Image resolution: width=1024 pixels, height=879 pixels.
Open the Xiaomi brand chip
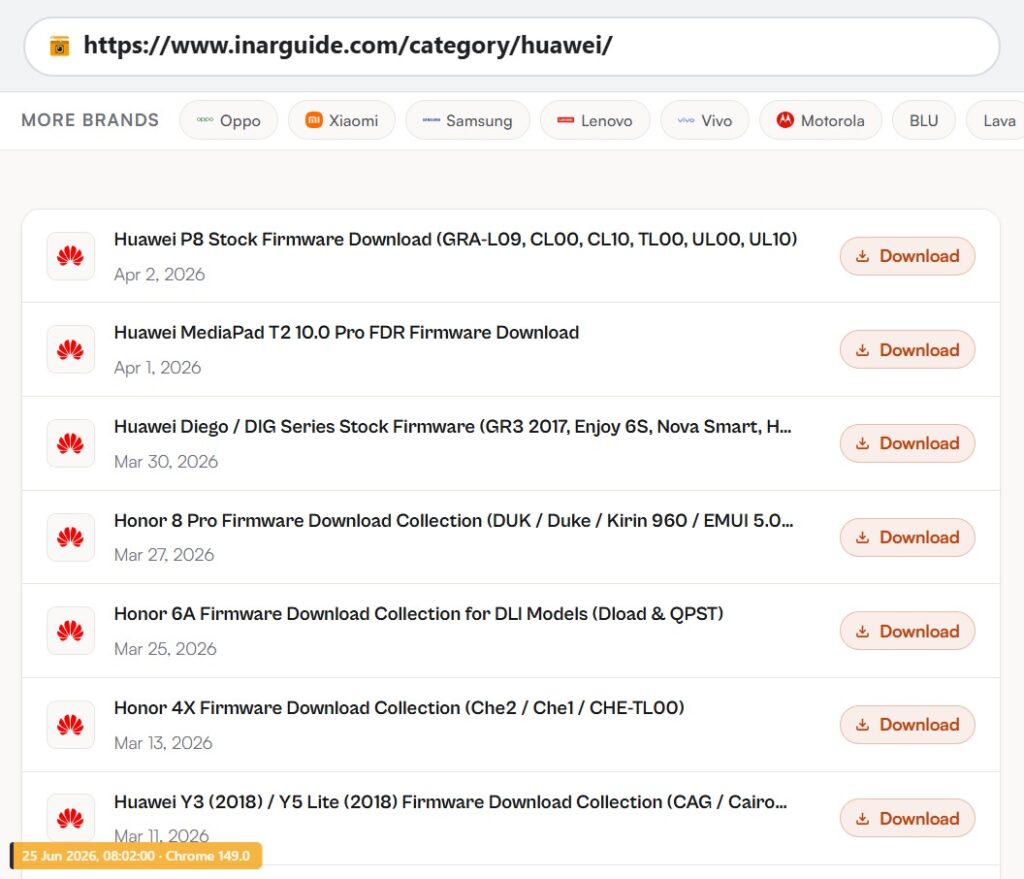342,120
